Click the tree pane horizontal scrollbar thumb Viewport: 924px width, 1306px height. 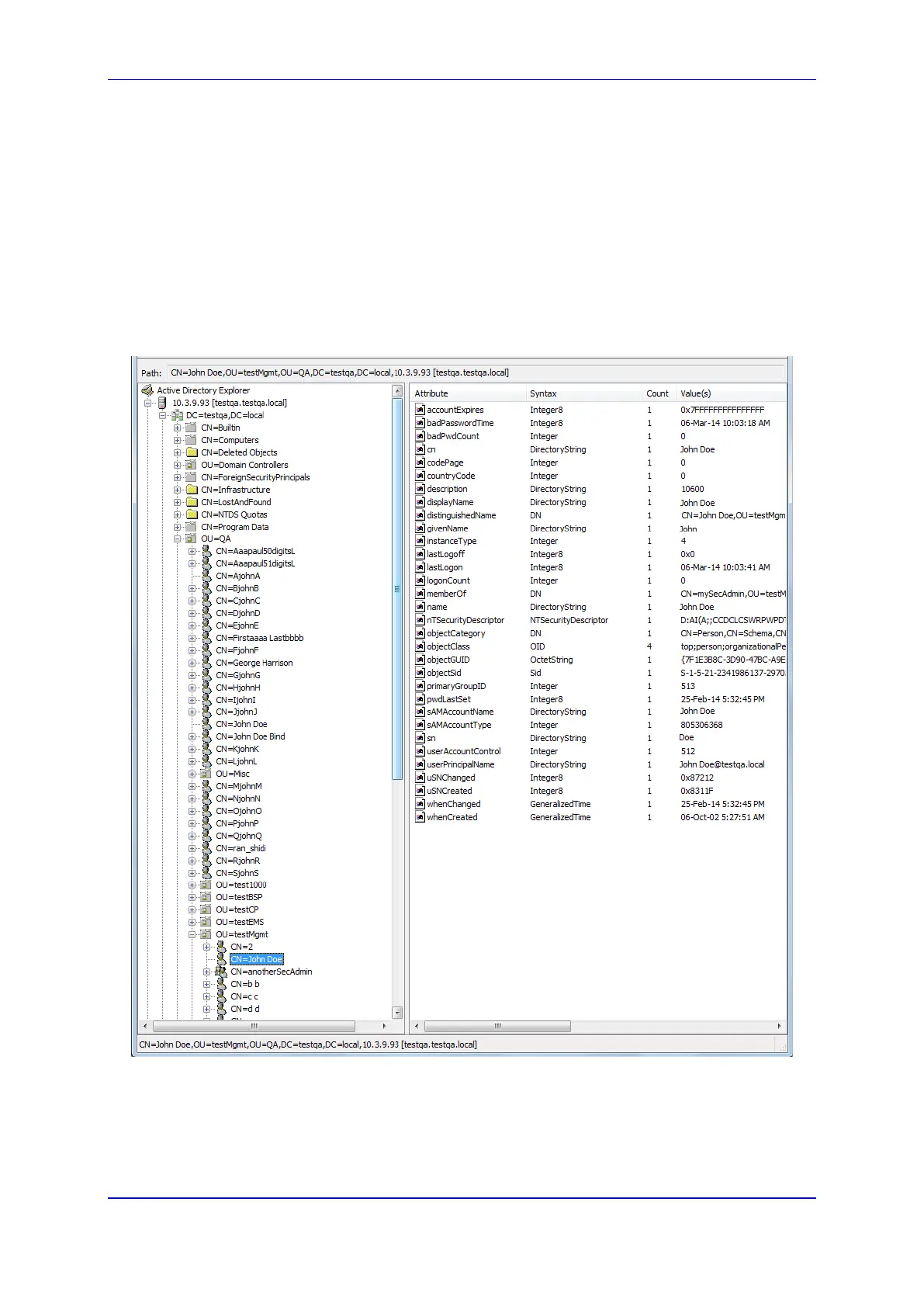click(x=254, y=1026)
